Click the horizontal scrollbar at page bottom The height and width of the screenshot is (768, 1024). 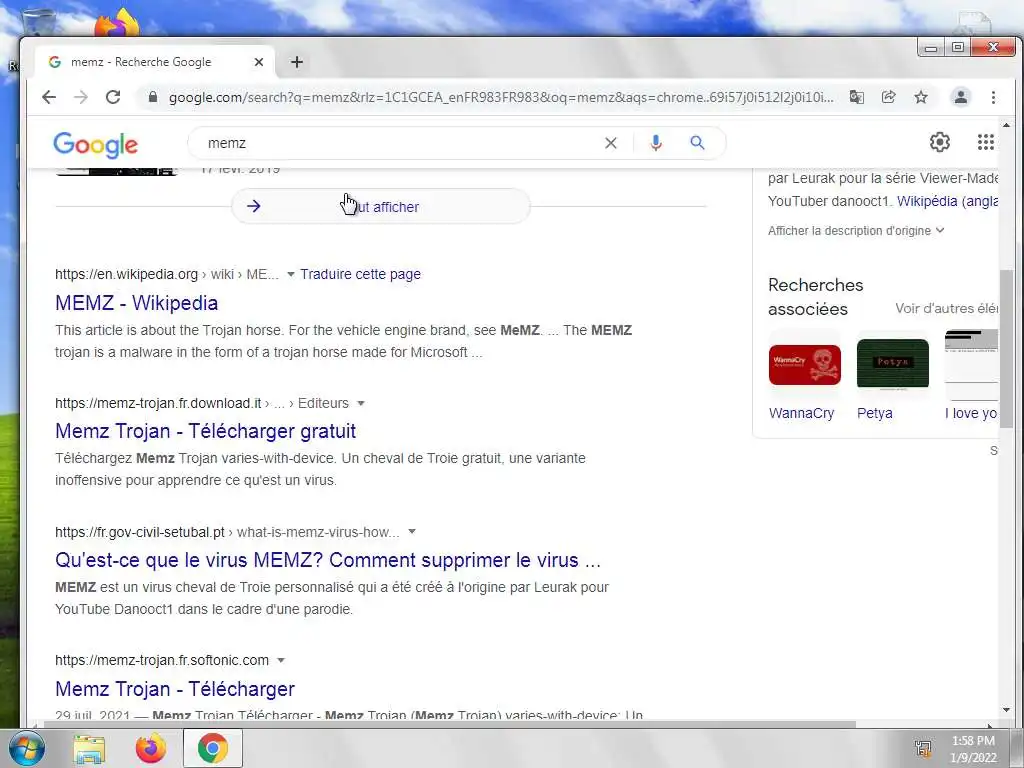click(450, 724)
